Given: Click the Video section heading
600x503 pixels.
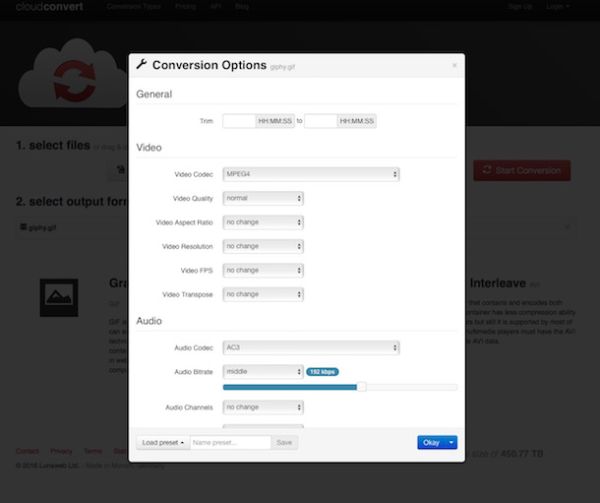Looking at the screenshot, I should point(149,148).
